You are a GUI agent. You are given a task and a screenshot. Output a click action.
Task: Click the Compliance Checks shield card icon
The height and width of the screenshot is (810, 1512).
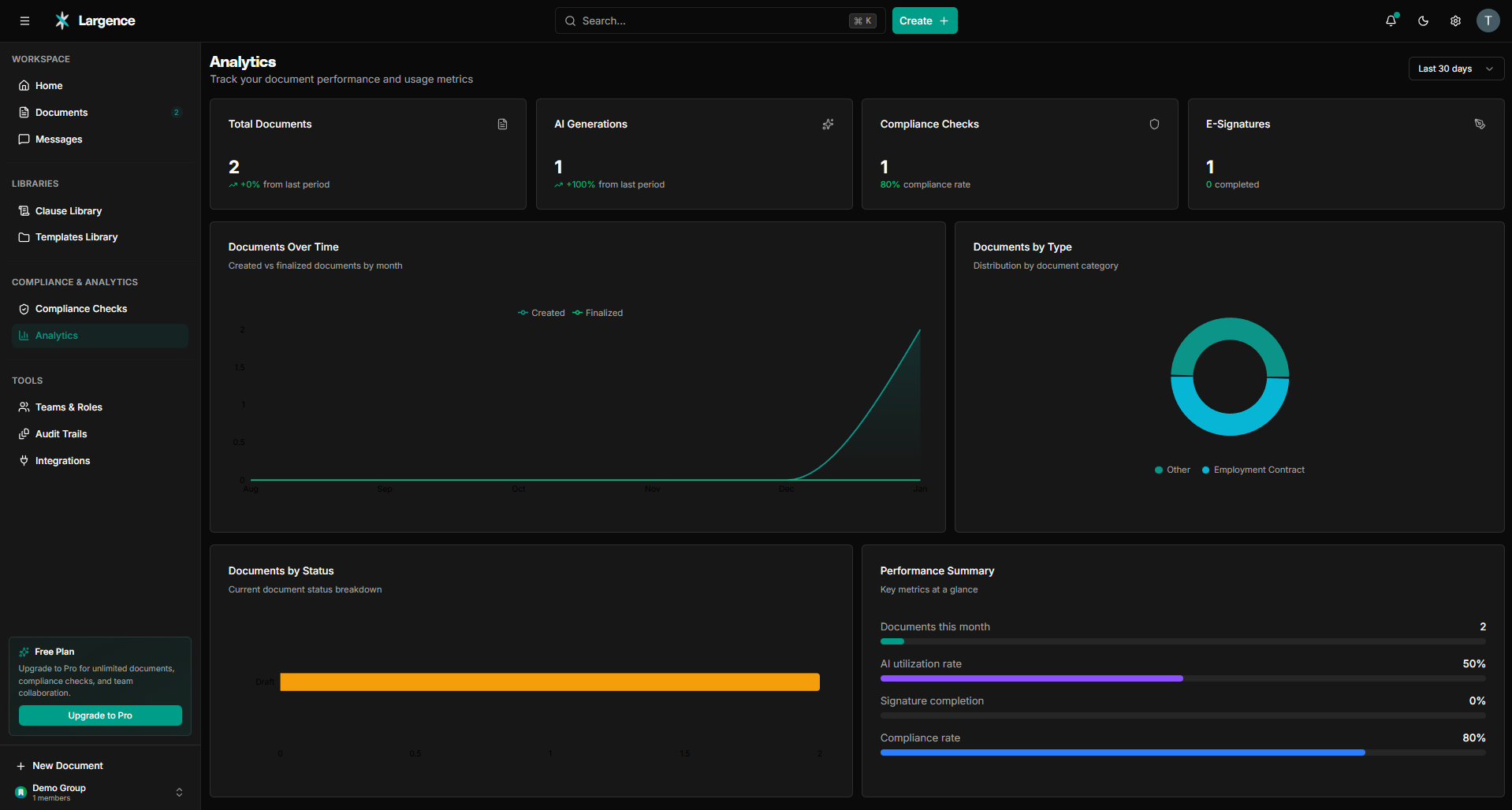(x=1154, y=124)
